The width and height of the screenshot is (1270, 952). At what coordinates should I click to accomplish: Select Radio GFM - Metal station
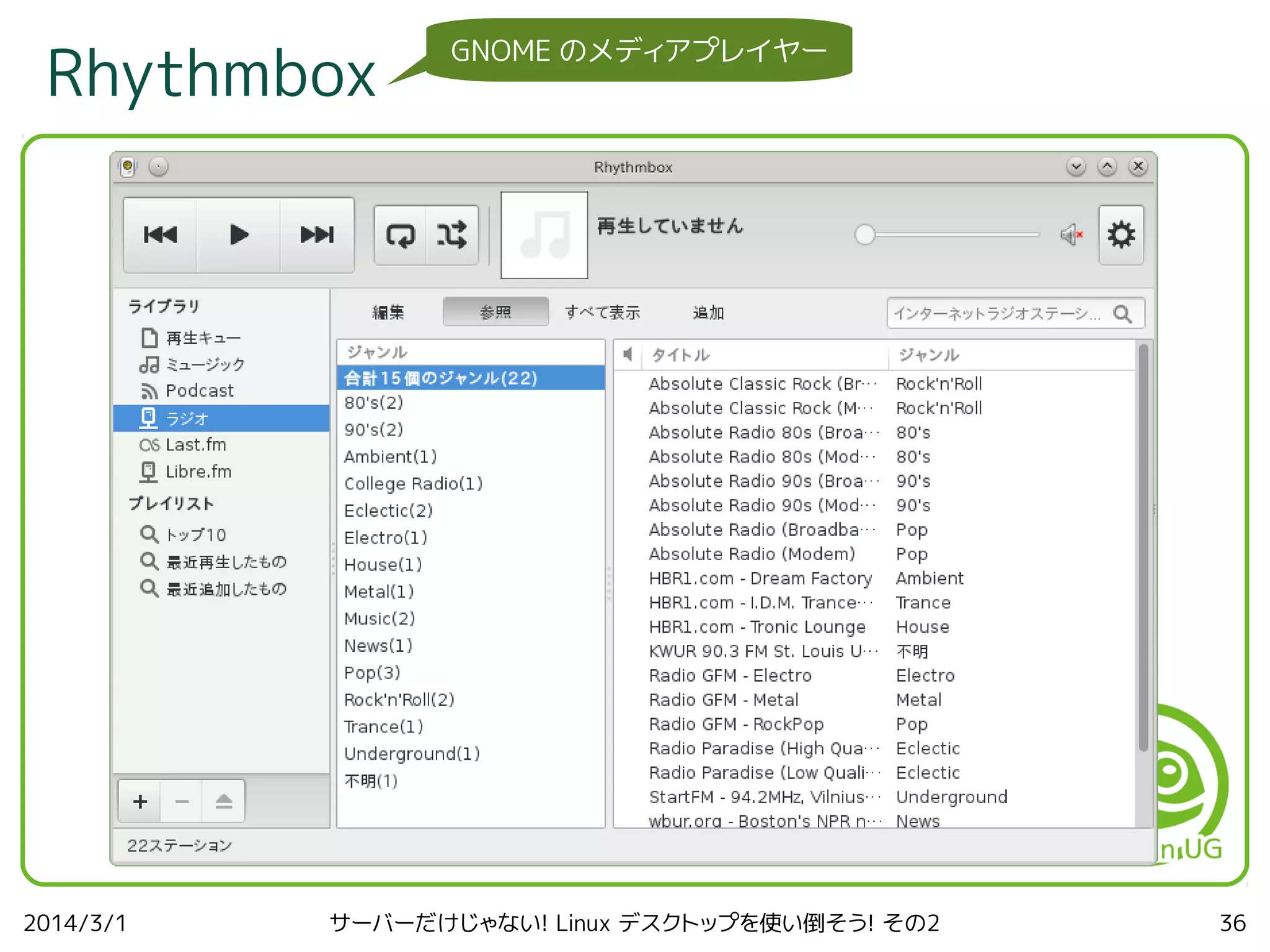[874, 700]
